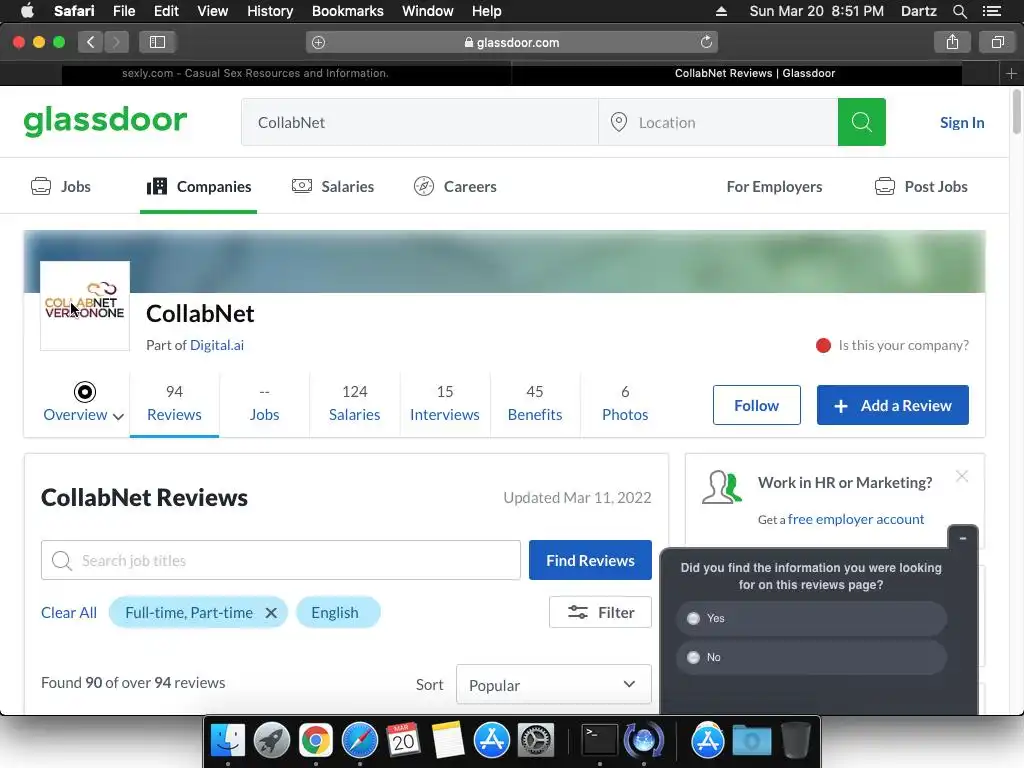The height and width of the screenshot is (768, 1024).
Task: Open the Salaries navigation tab
Action: tap(332, 187)
